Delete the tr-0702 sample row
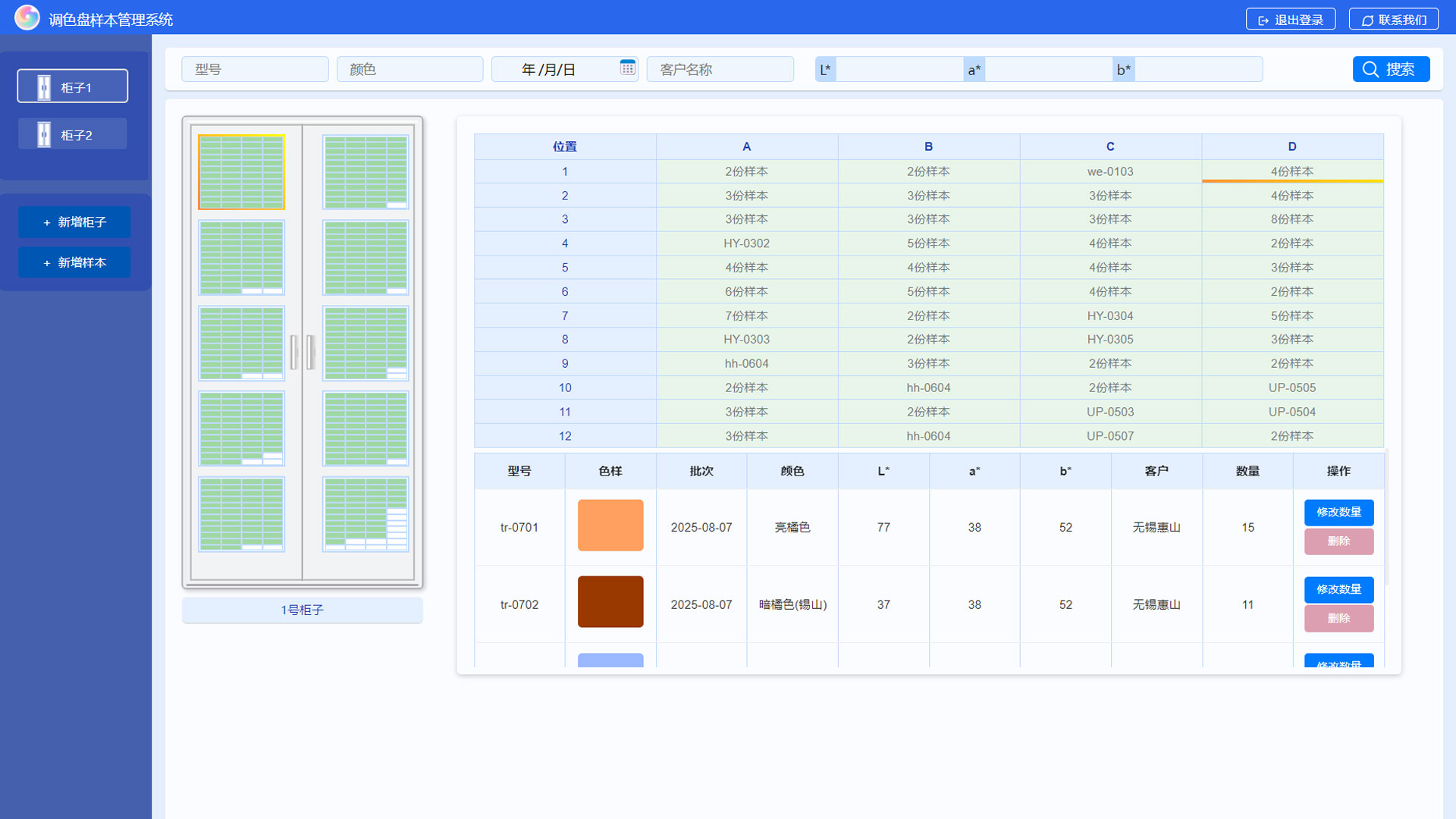 coord(1338,619)
